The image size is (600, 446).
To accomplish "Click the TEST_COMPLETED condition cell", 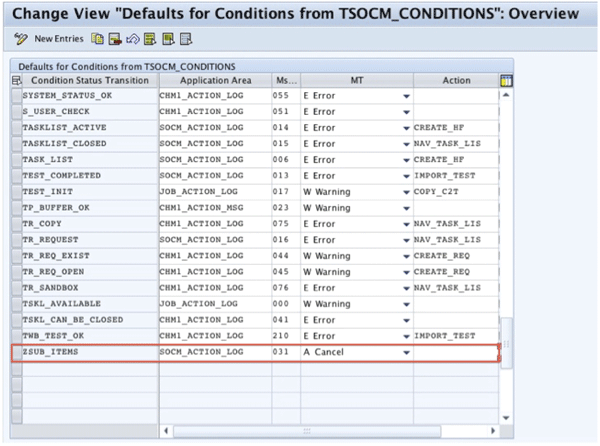I will [90, 176].
